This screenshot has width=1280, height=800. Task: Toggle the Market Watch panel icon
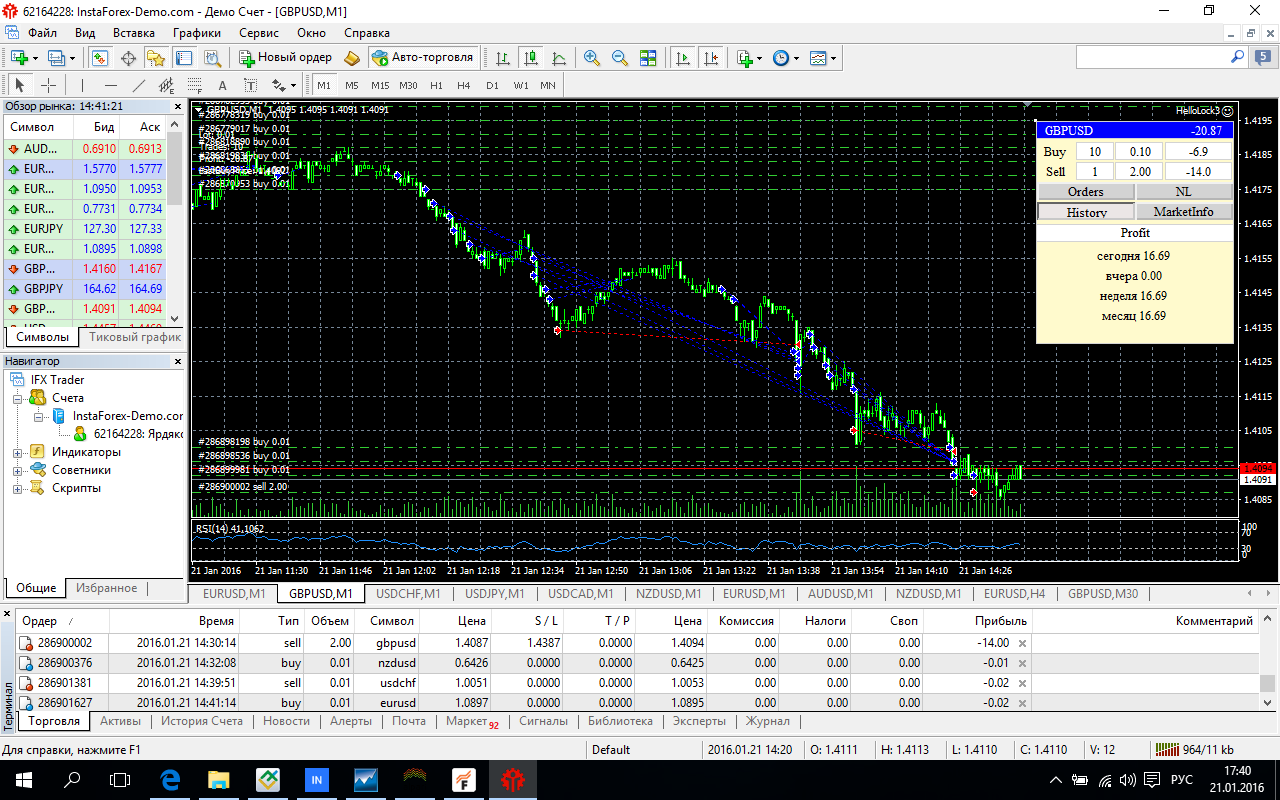(x=101, y=58)
